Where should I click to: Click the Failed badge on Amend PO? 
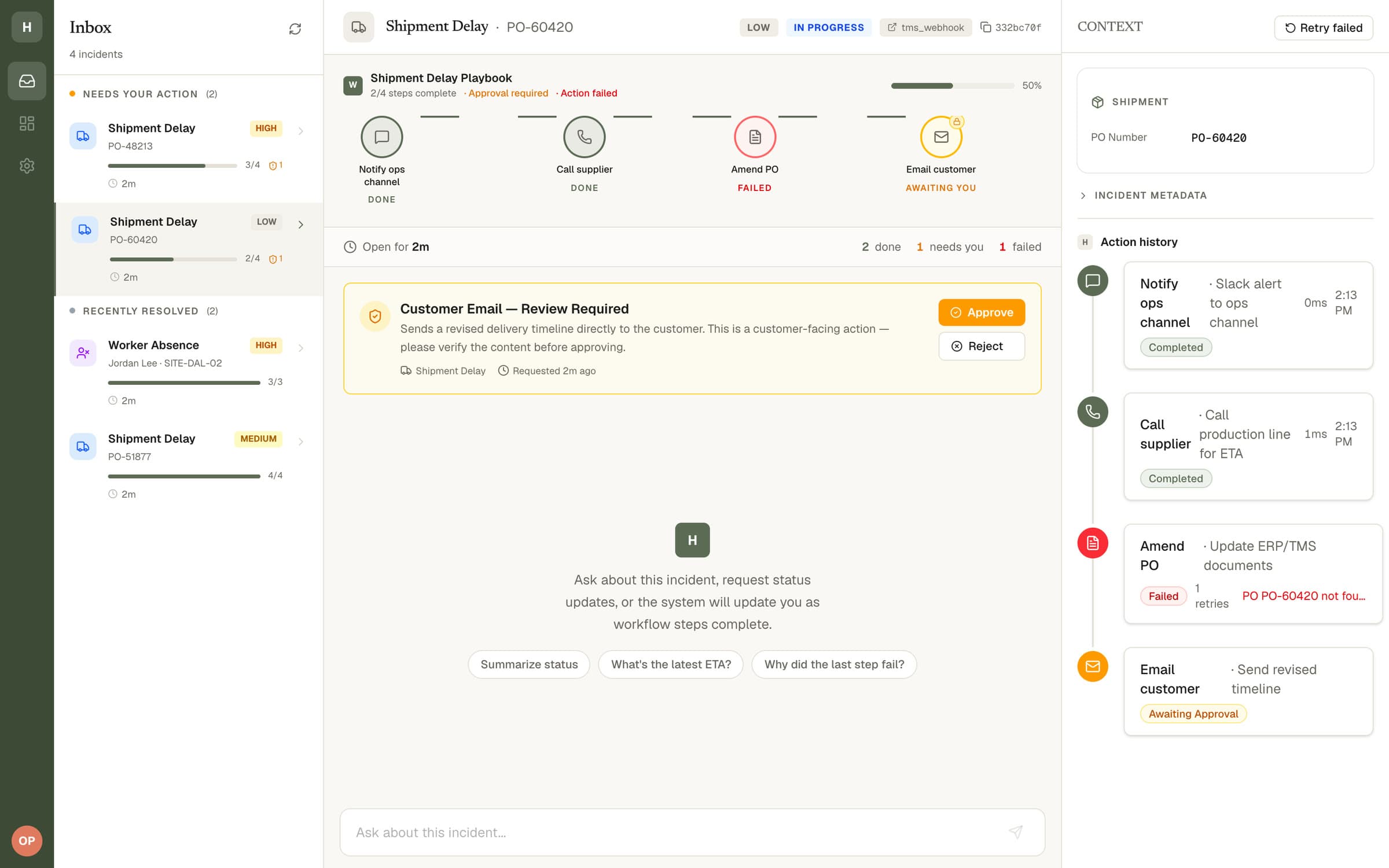coord(1163,596)
